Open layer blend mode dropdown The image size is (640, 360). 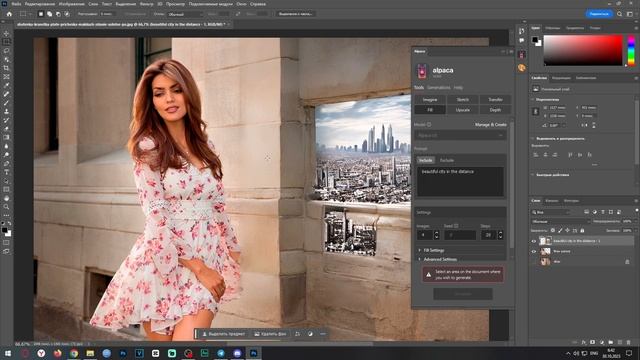click(x=560, y=221)
